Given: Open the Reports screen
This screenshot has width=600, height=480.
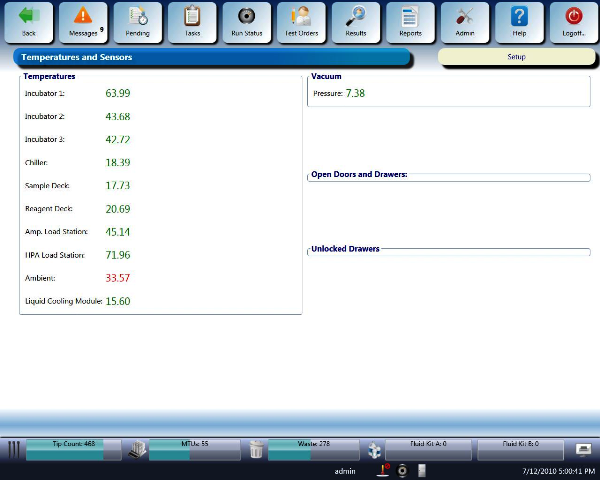Looking at the screenshot, I should pos(410,22).
